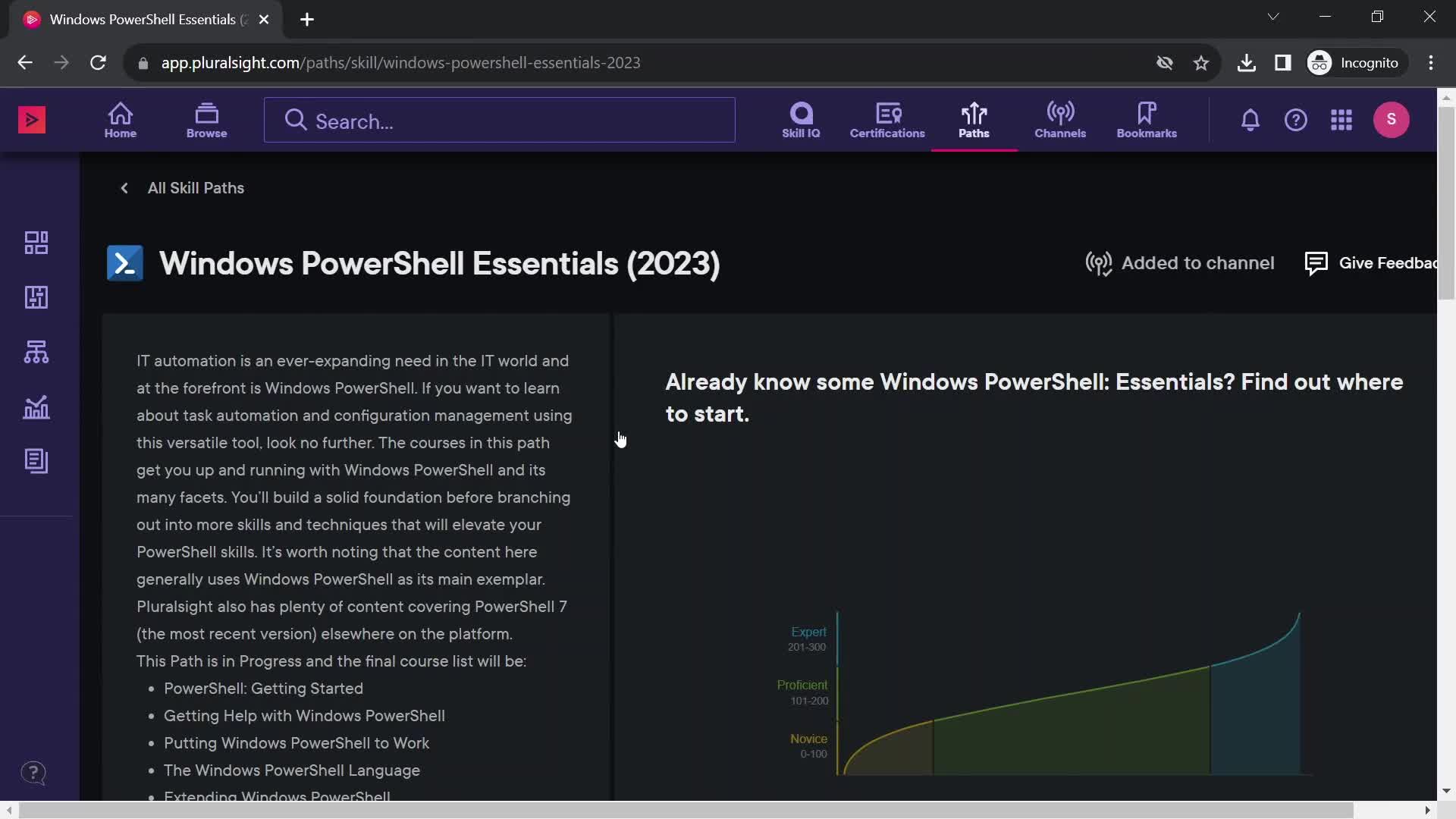
Task: Click the Notifications bell icon
Action: coord(1250,120)
